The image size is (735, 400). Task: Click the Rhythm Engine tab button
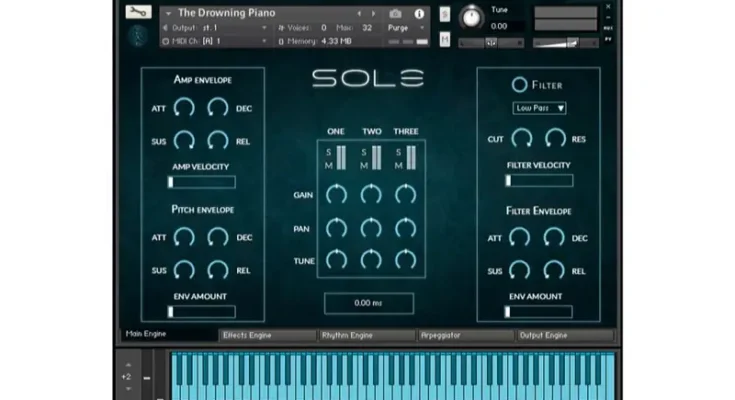tap(366, 336)
